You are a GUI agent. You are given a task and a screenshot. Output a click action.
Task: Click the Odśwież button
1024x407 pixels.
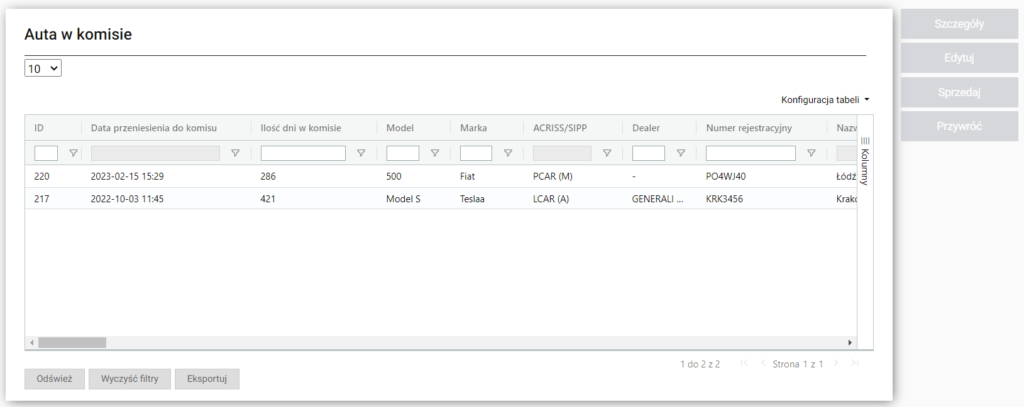[54, 379]
